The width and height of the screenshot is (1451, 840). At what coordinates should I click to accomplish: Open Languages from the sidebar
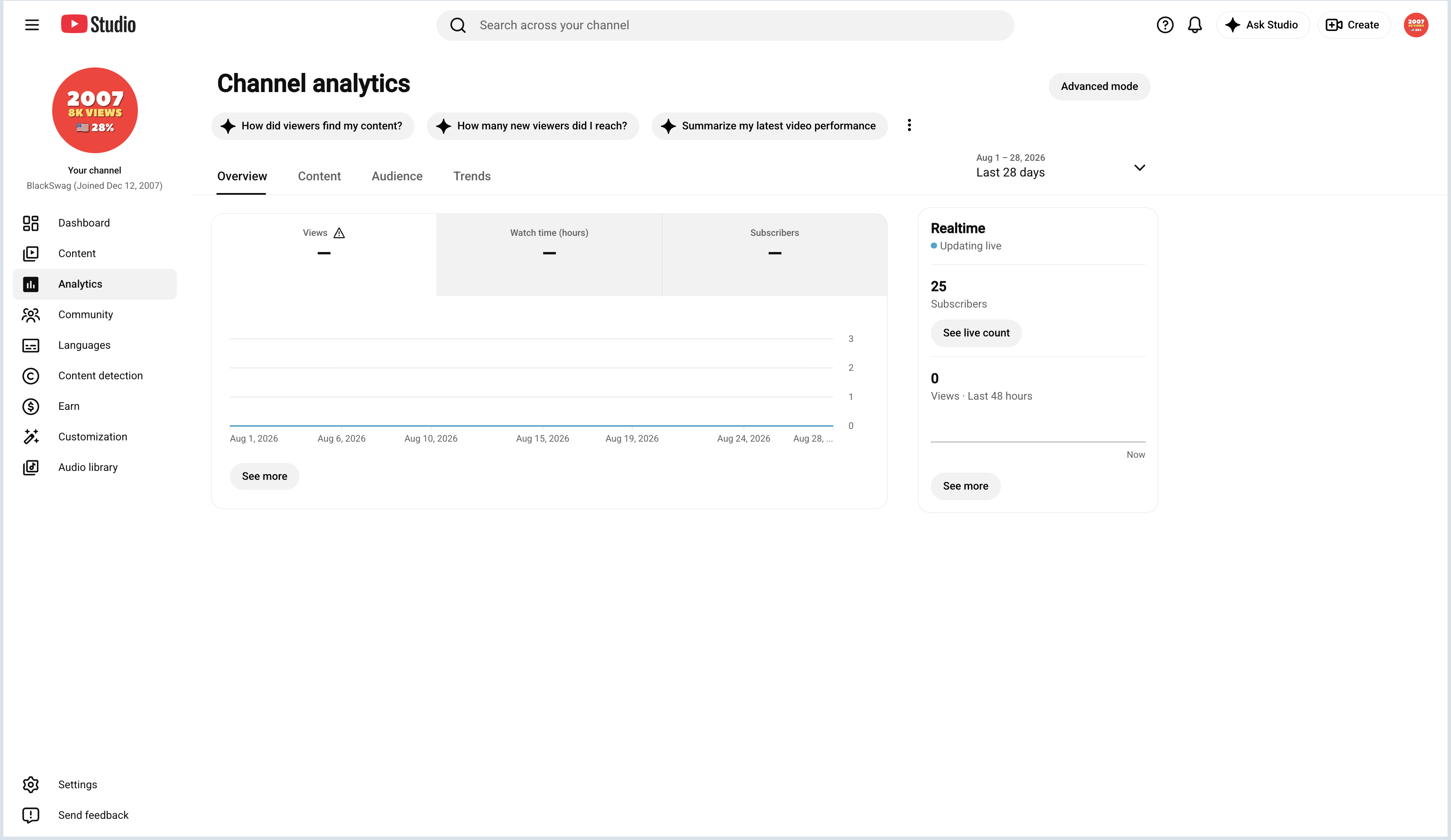coord(95,345)
